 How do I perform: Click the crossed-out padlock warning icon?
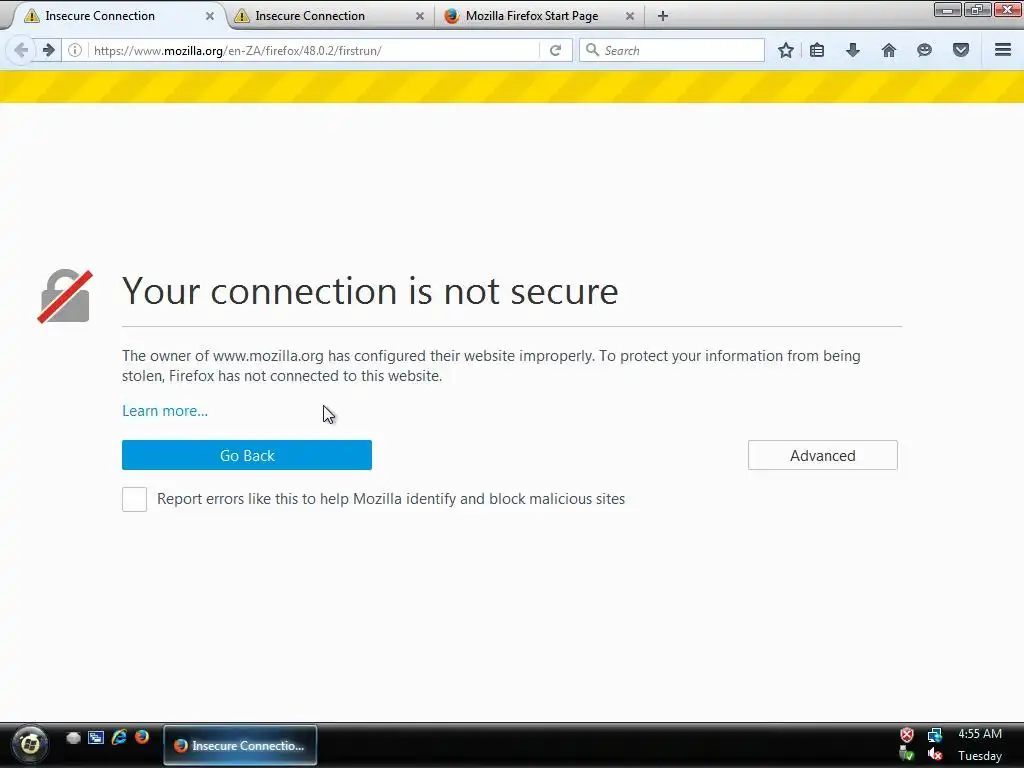pos(65,296)
